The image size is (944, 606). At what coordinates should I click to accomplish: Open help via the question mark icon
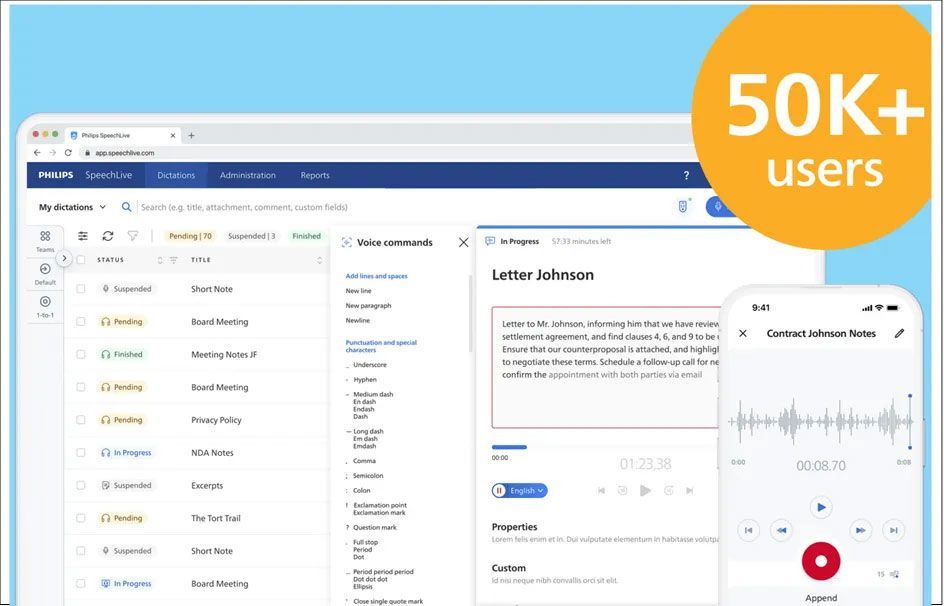[x=686, y=174]
